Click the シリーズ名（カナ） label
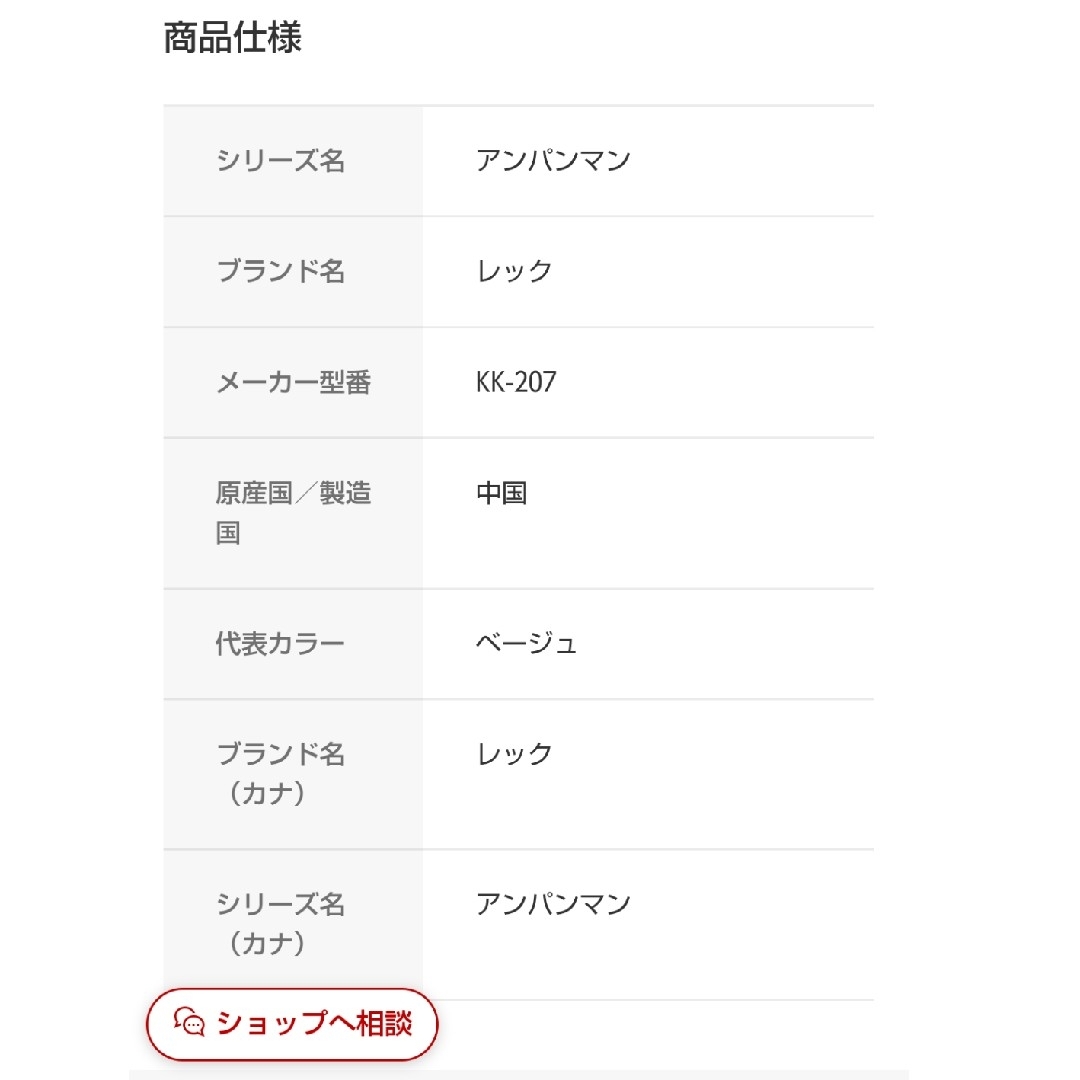Viewport: 1080px width, 1080px height. (x=280, y=924)
